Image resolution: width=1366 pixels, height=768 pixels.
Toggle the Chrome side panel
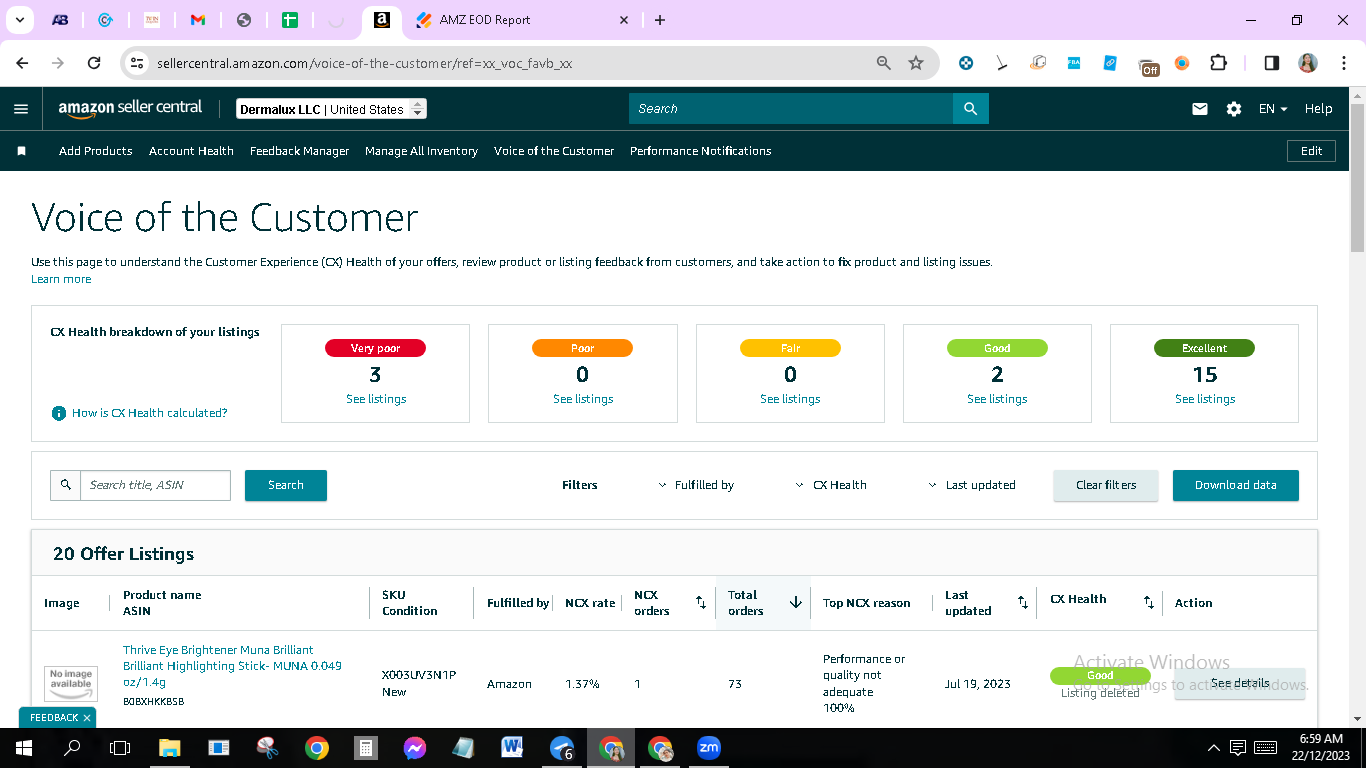1272,63
